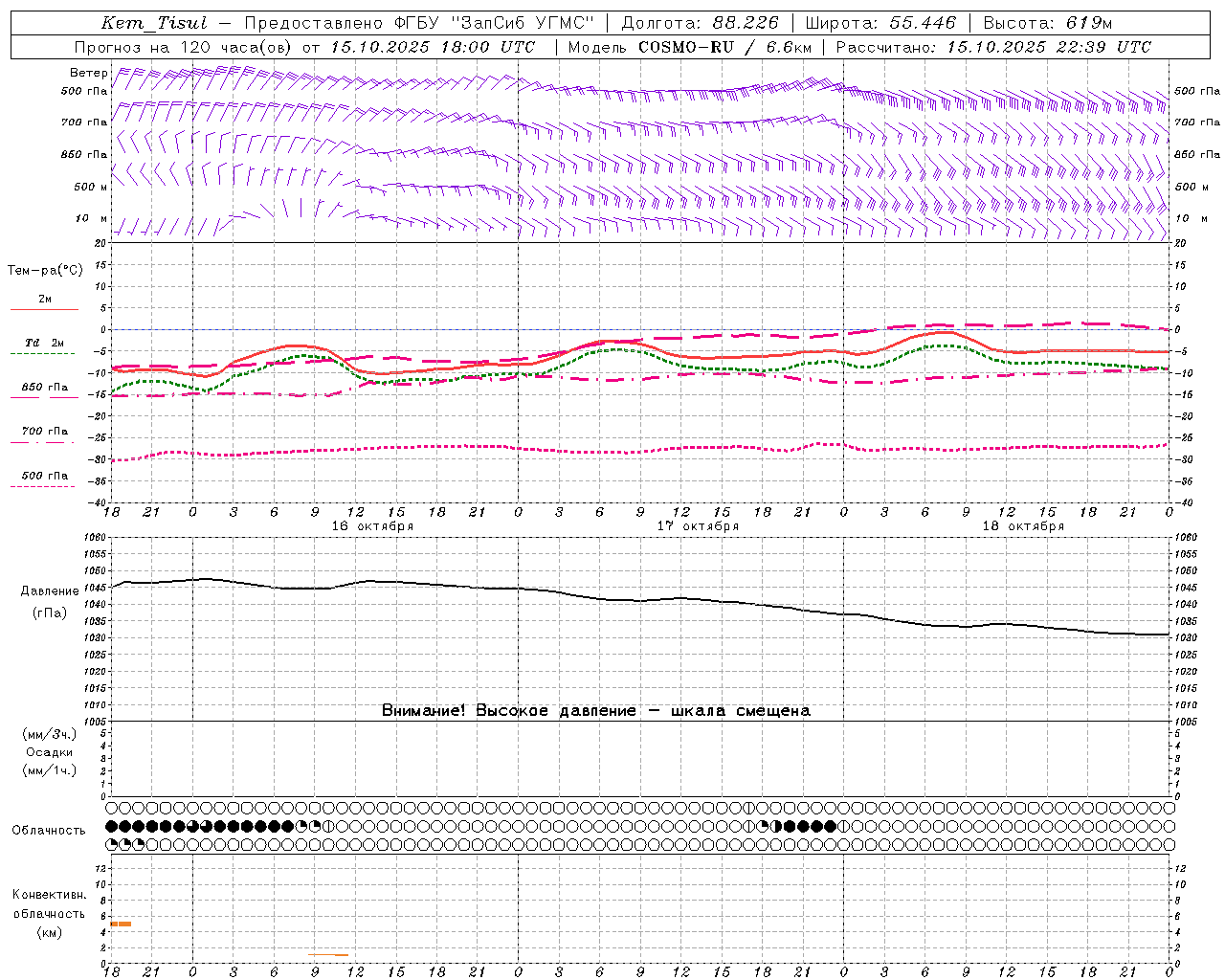Image resolution: width=1225 pixels, height=980 pixels.
Task: Click the thin orange convective bar near 1 km
Action: (x=328, y=954)
